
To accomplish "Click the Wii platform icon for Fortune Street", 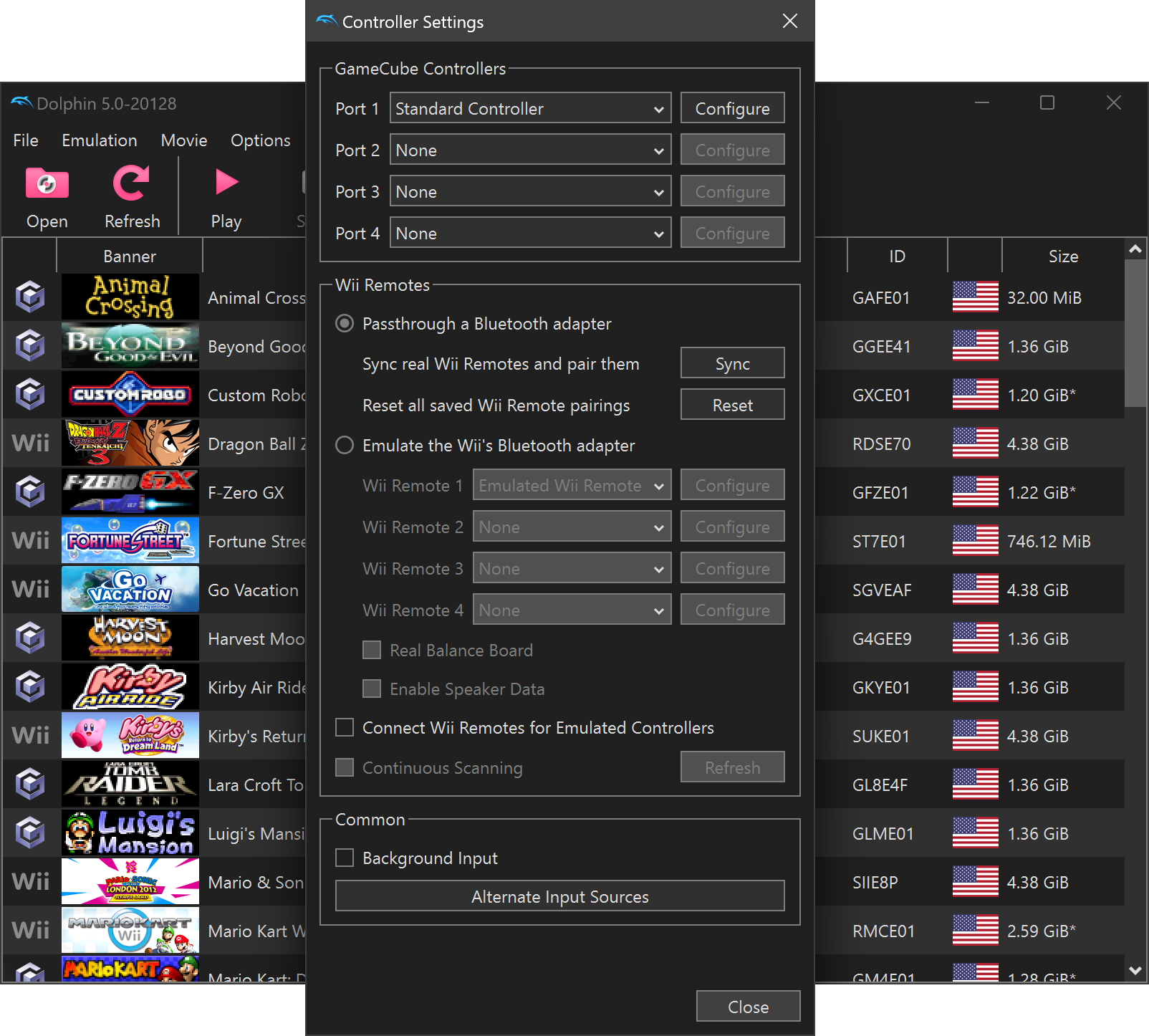I will [31, 540].
